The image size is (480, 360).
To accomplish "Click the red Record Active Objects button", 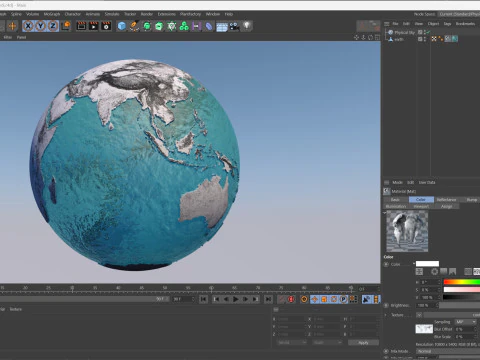I will click(291, 299).
